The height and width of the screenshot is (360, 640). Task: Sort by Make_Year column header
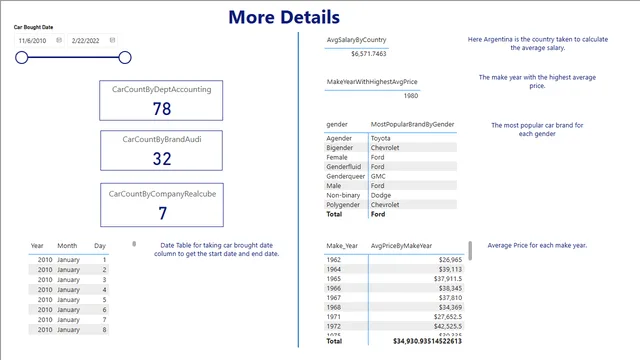342,246
